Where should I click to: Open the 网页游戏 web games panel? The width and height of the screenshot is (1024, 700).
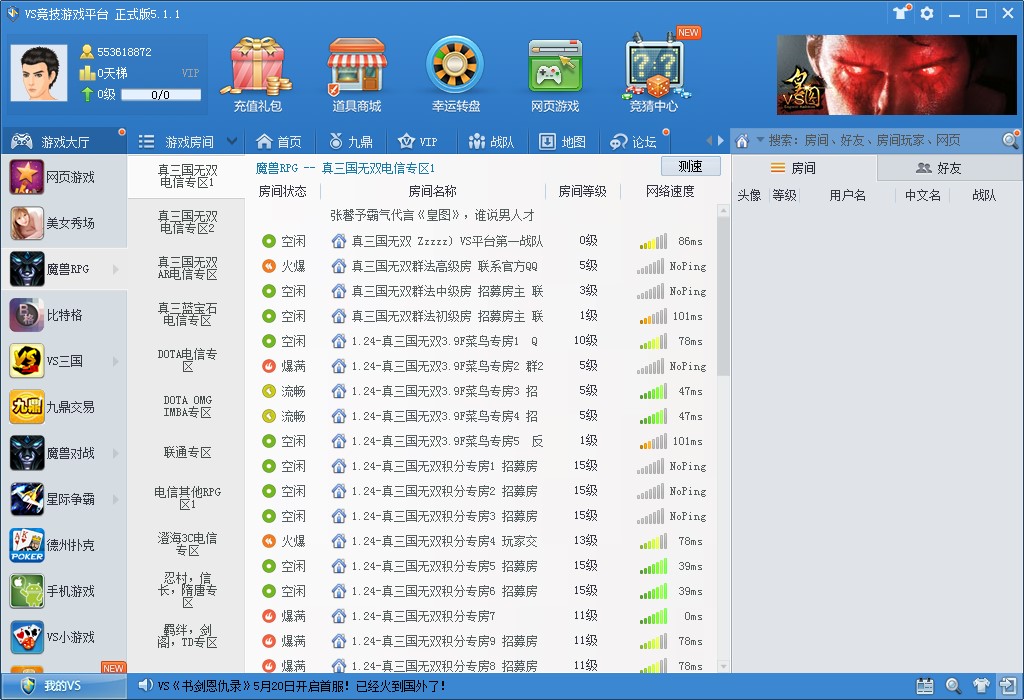pyautogui.click(x=555, y=70)
